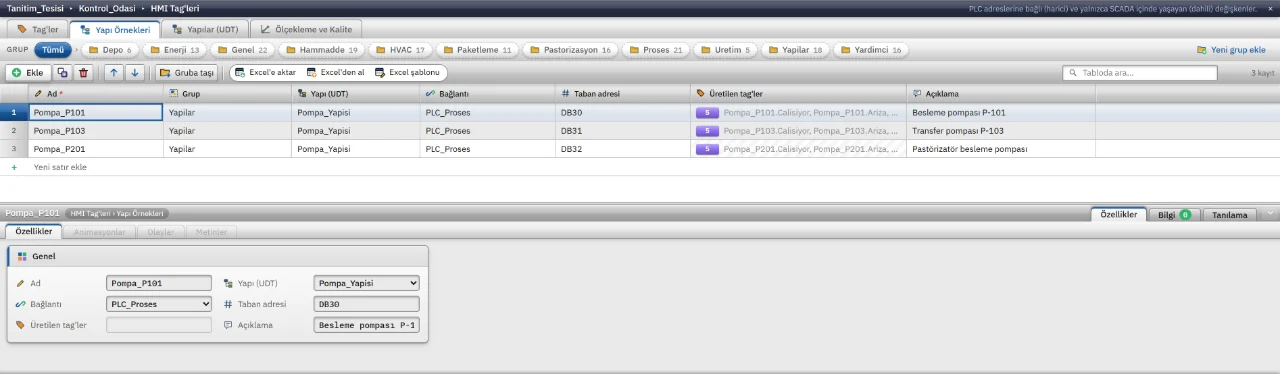The image size is (1280, 374).
Task: Delete the selected row with trash icon
Action: [x=83, y=73]
